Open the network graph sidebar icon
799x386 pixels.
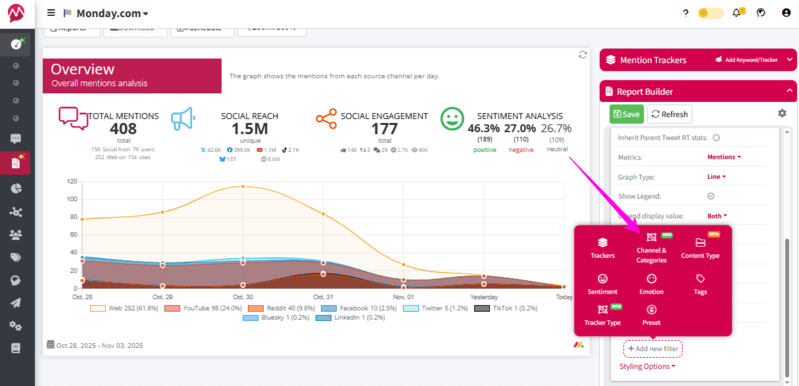tap(16, 212)
